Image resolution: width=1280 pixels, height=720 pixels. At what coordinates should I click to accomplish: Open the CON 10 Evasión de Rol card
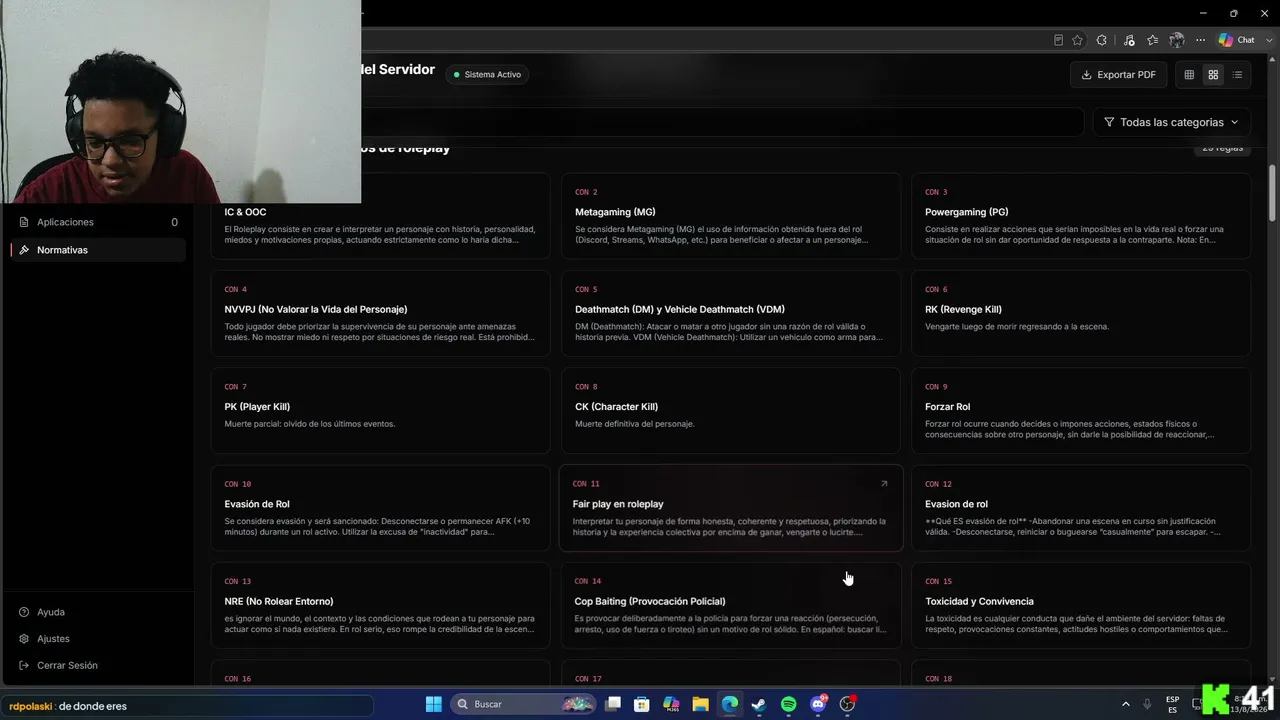click(x=380, y=508)
